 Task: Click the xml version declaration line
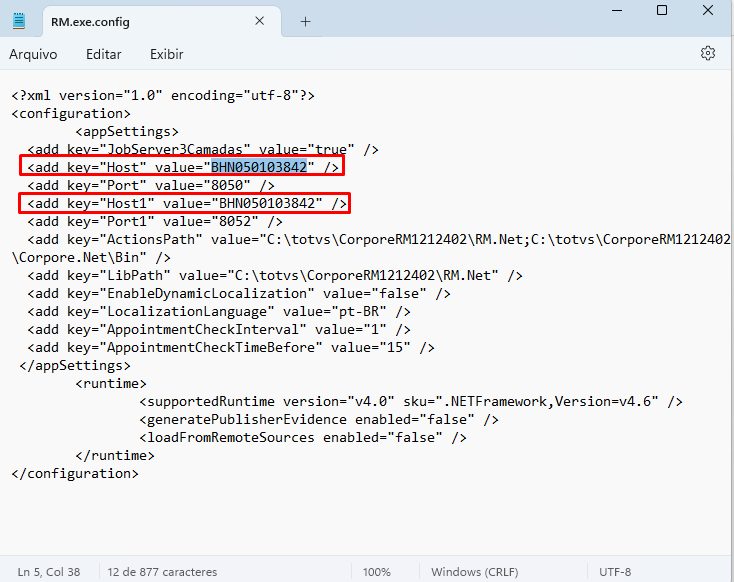(163, 96)
